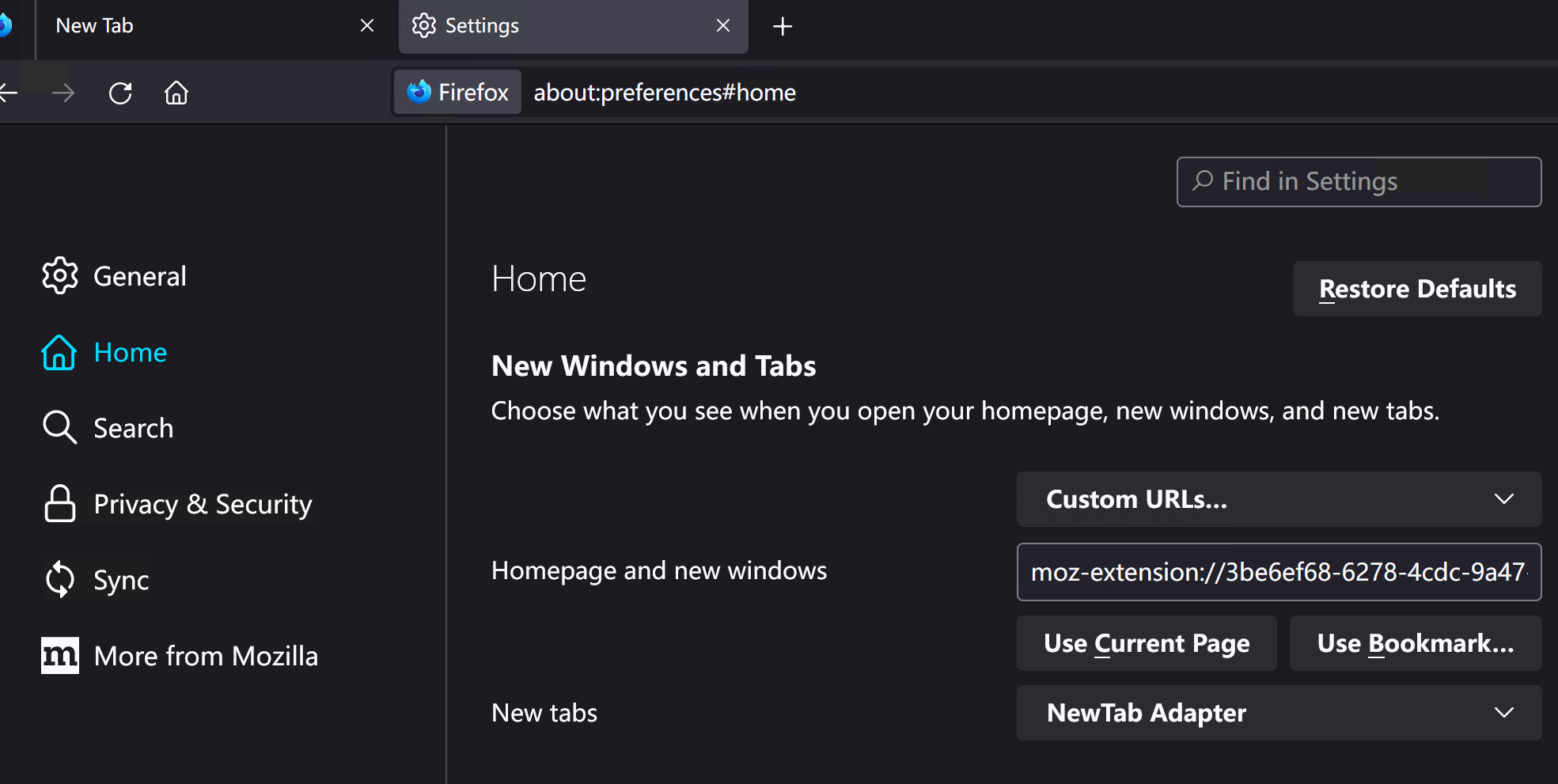The image size is (1558, 784).
Task: Click the Firefox identity box in address bar
Action: click(x=458, y=93)
